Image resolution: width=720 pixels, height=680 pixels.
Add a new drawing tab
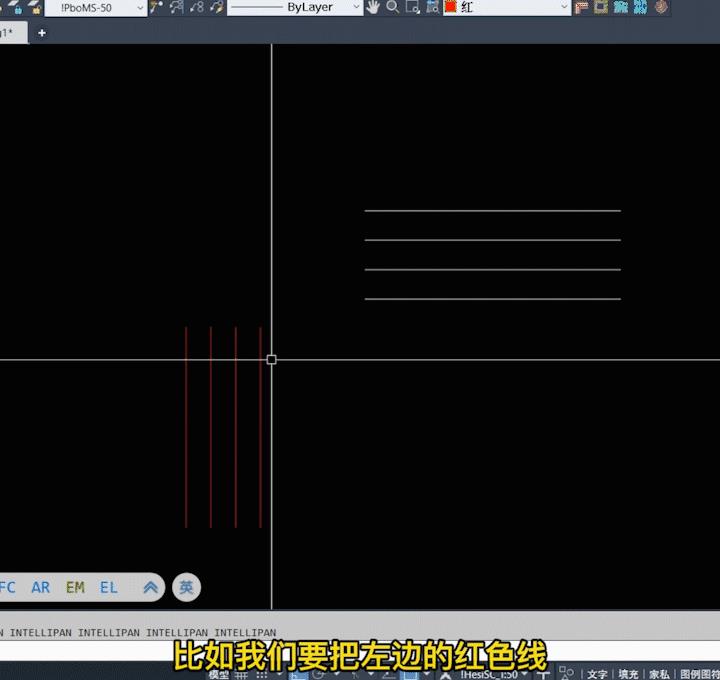[x=42, y=33]
